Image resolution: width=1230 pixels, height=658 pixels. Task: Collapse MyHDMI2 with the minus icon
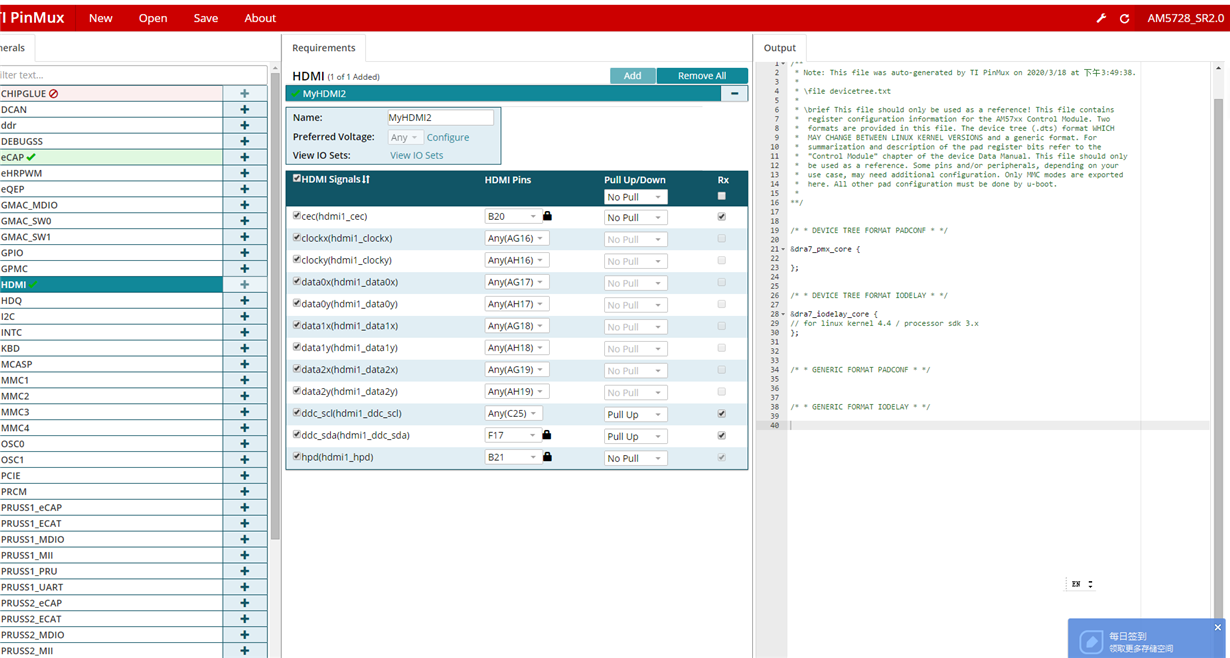[734, 93]
